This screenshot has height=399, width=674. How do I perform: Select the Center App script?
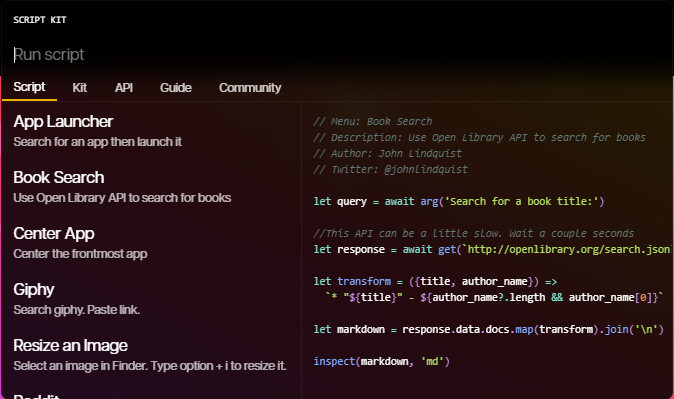pyautogui.click(x=151, y=242)
